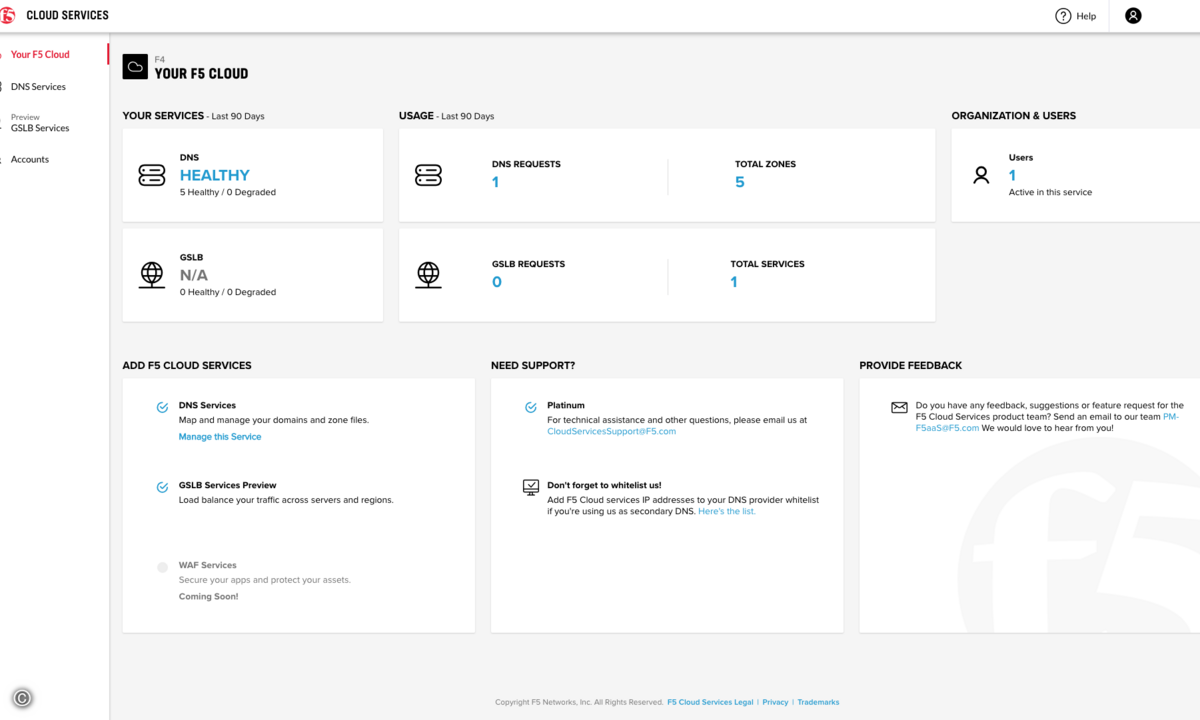Click the YOUR F5 CLOUD page title
The width and height of the screenshot is (1200, 720).
coord(201,73)
